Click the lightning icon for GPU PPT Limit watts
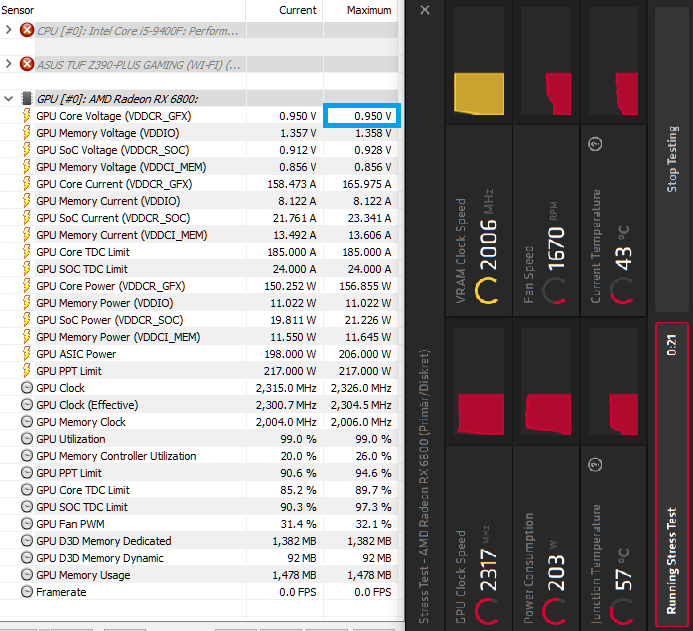The width and height of the screenshot is (693, 631). click(x=27, y=371)
